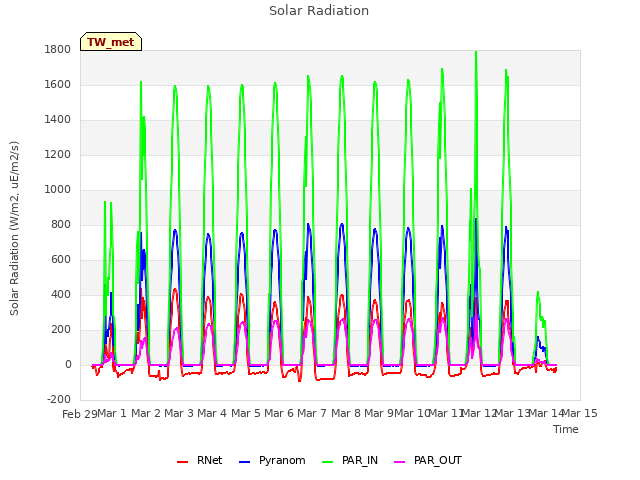Toggle the RNet legend entry
Image resolution: width=640 pixels, height=480 pixels.
coord(200,460)
